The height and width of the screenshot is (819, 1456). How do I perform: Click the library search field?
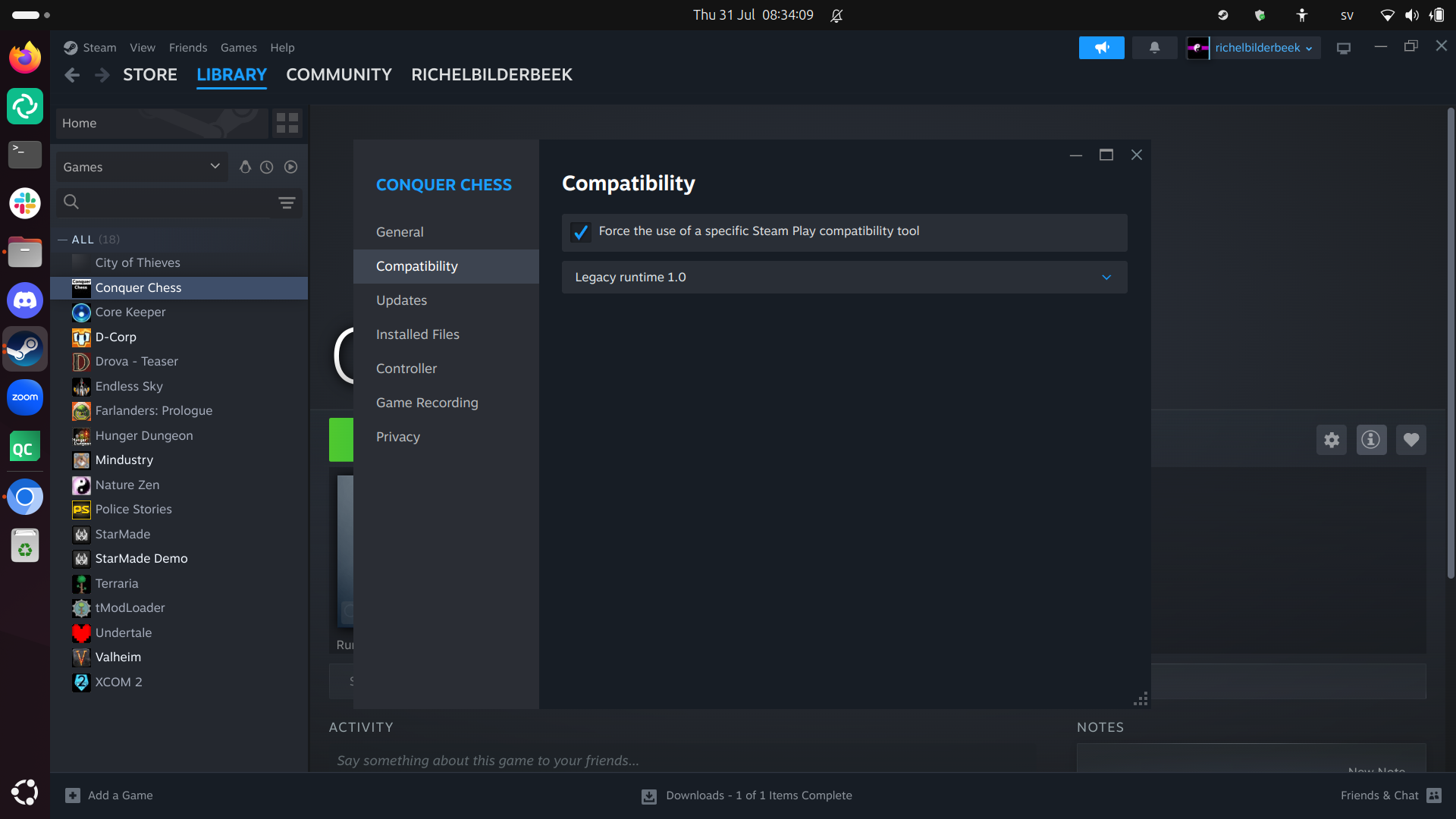163,202
